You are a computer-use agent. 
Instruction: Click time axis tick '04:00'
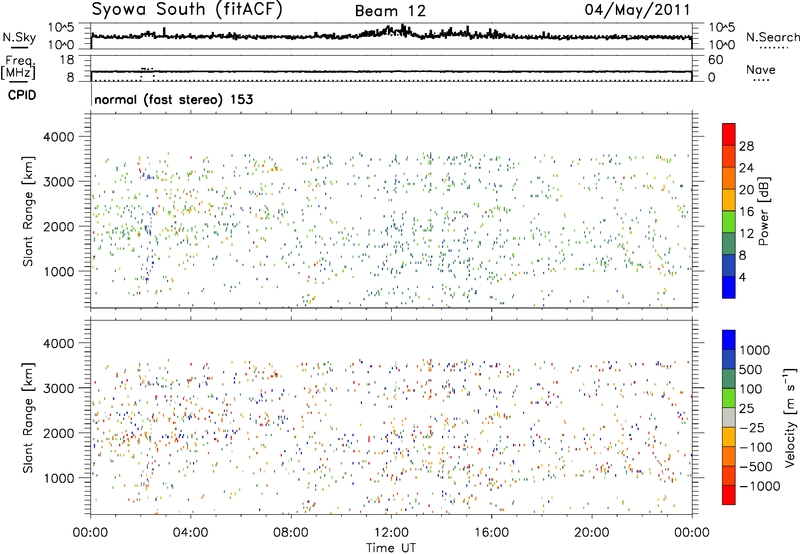[x=190, y=533]
